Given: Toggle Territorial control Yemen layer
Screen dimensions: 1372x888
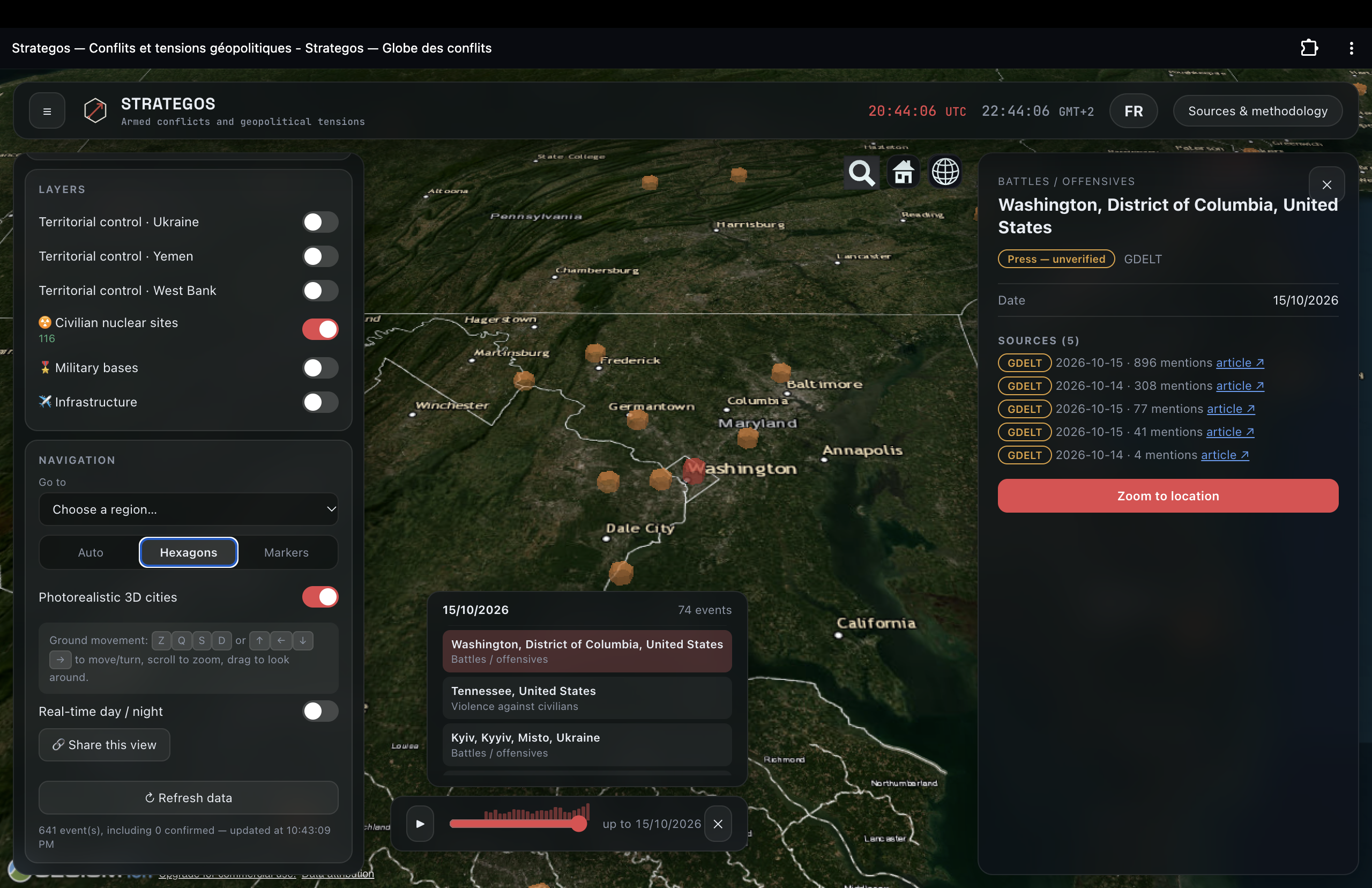Looking at the screenshot, I should [320, 256].
